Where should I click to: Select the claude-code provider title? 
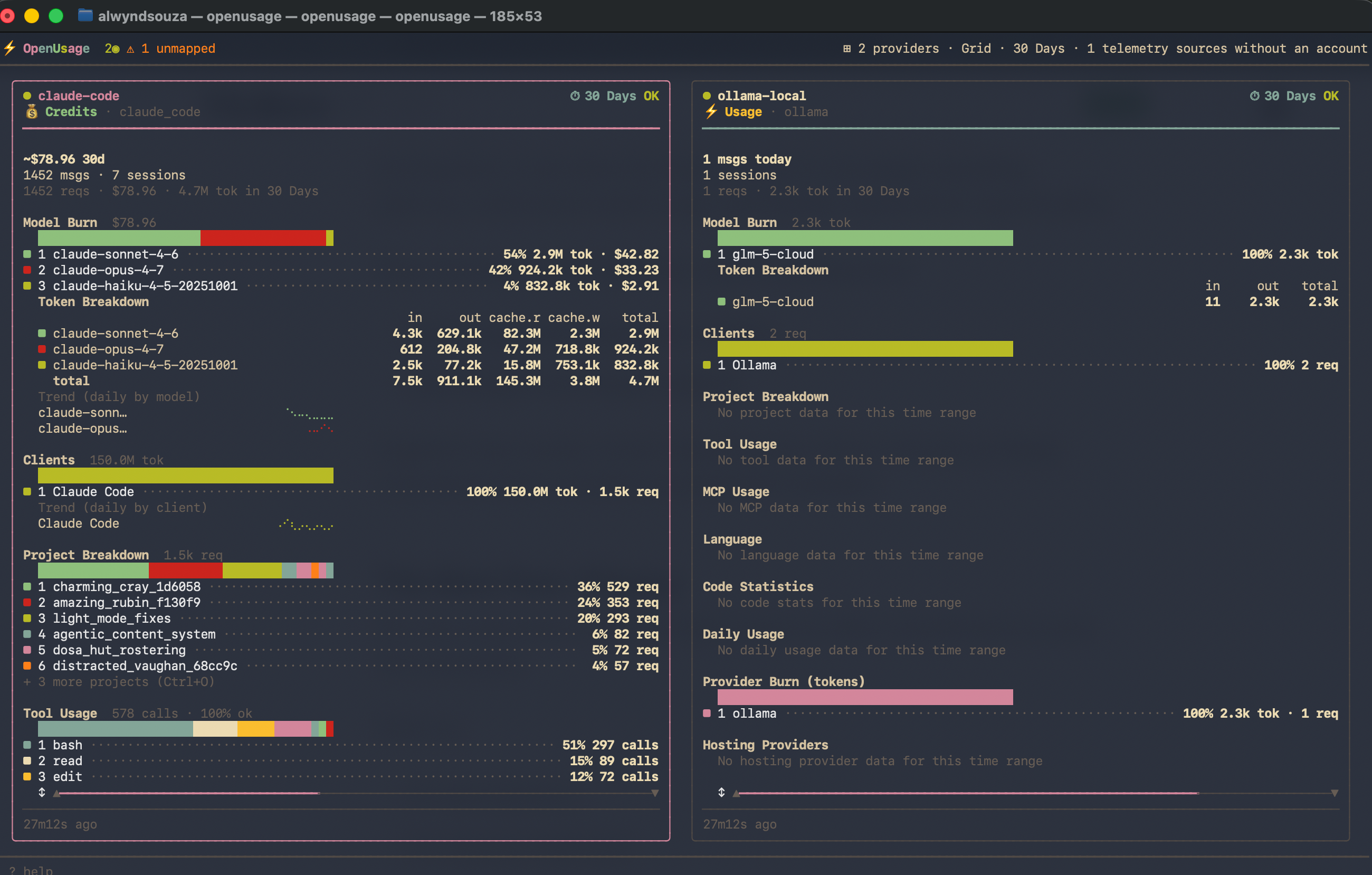pos(79,96)
